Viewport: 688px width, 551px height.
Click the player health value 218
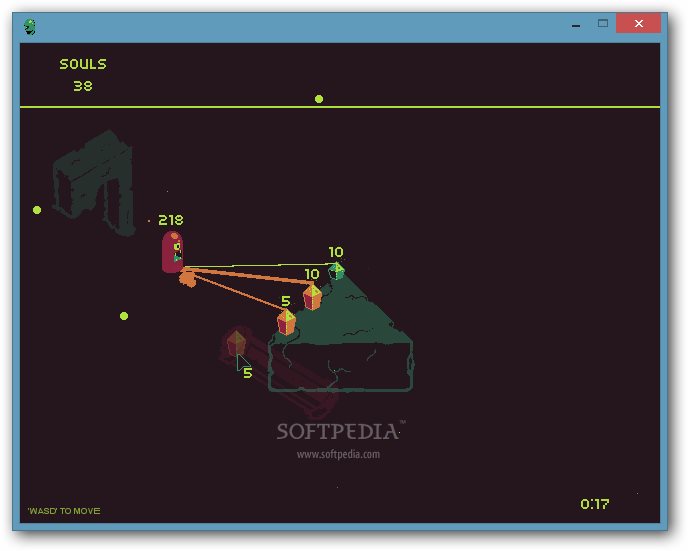coord(171,220)
